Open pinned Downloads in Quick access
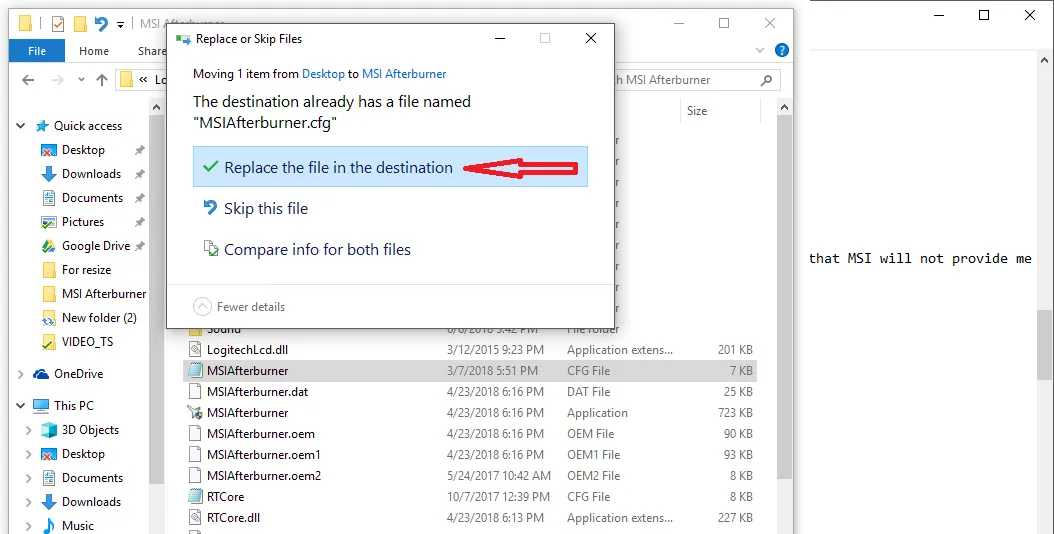 click(x=91, y=174)
